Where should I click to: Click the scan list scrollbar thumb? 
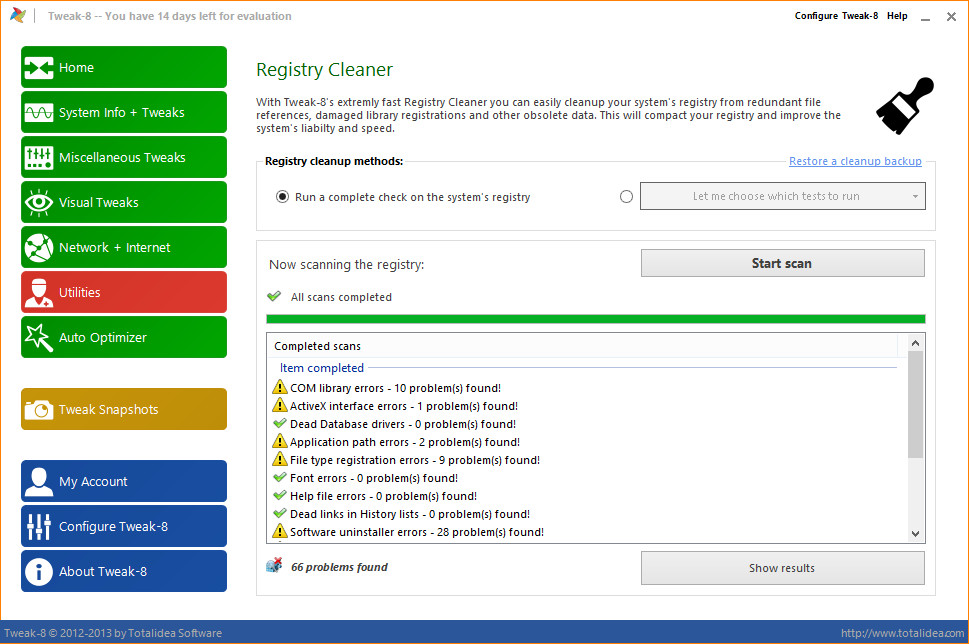coord(915,405)
